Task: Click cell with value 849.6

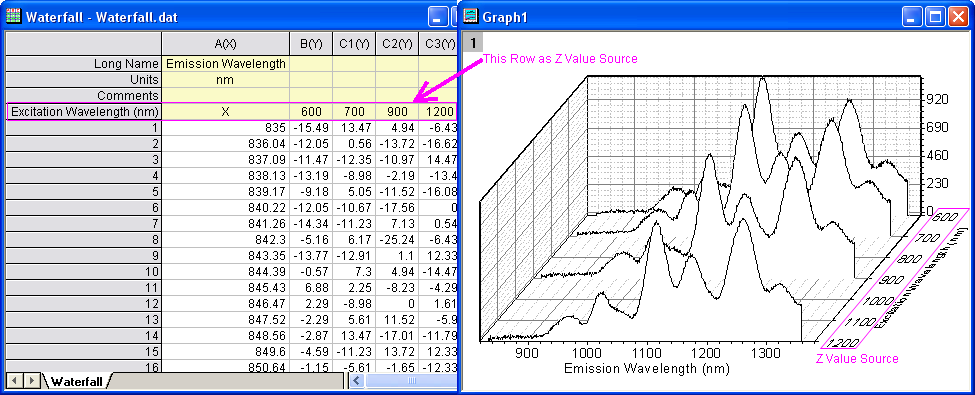Action: click(226, 351)
